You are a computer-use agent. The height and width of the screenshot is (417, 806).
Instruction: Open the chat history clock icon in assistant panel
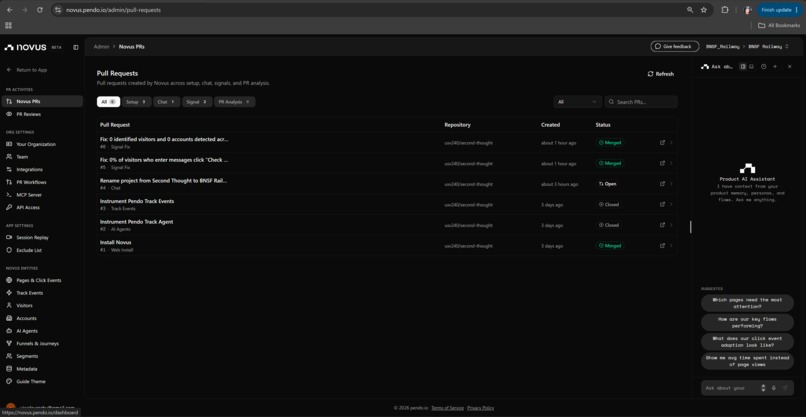click(x=763, y=66)
